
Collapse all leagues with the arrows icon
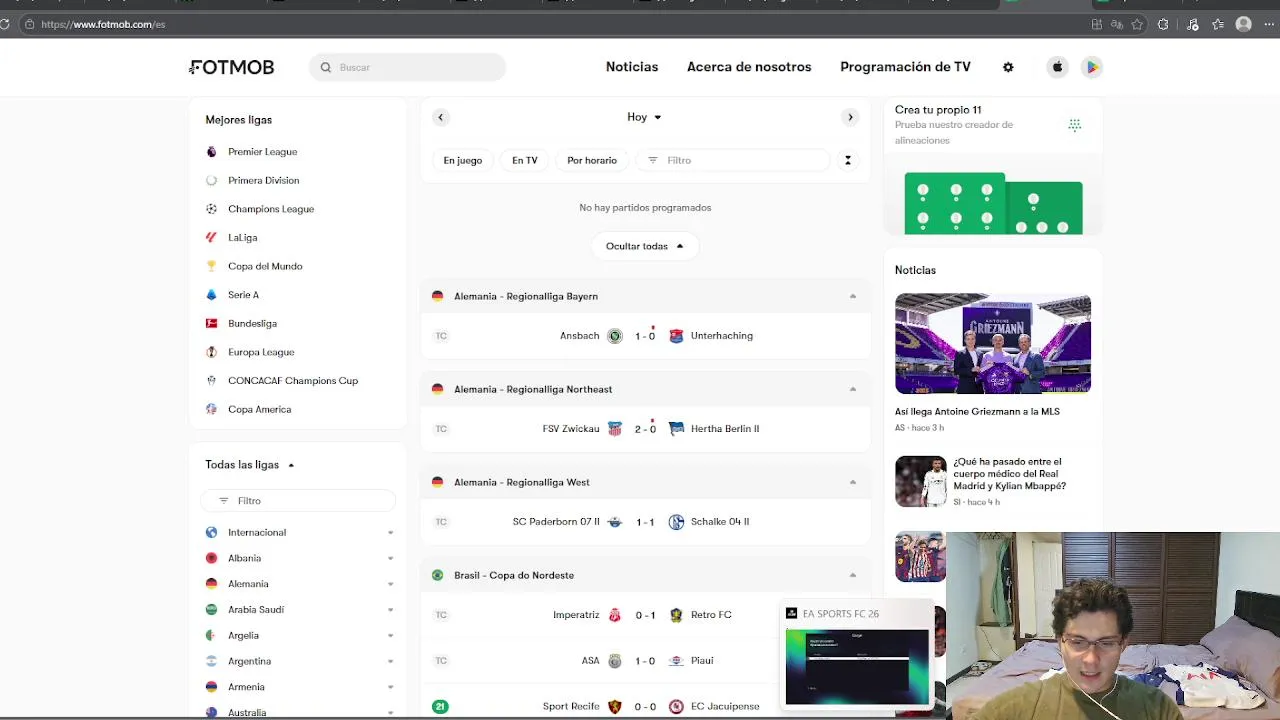pos(848,160)
